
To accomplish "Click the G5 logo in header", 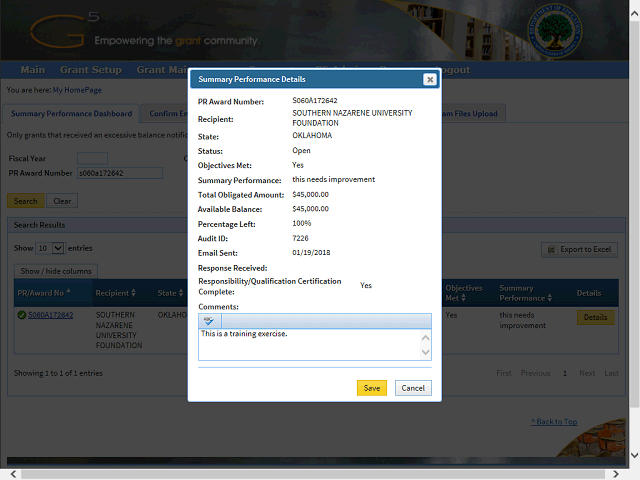I will click(64, 31).
